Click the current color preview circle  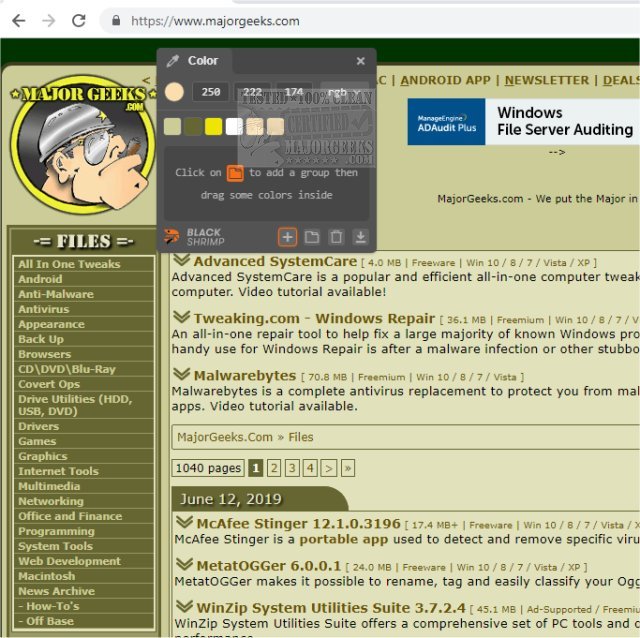point(174,92)
